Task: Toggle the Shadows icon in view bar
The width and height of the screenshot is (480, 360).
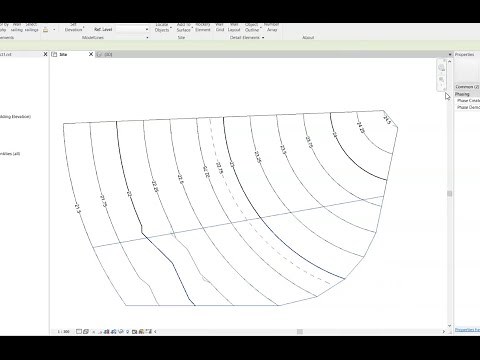Action: [100, 332]
